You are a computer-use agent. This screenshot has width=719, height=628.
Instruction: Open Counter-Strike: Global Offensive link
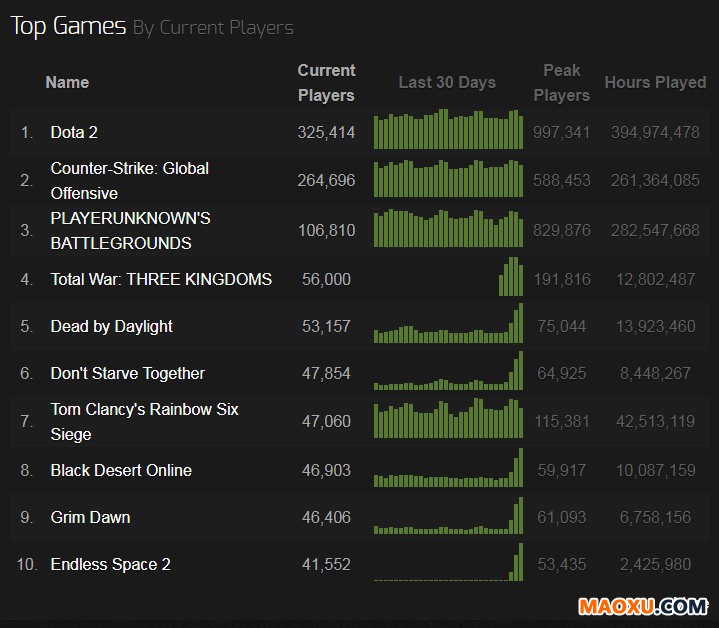[129, 181]
